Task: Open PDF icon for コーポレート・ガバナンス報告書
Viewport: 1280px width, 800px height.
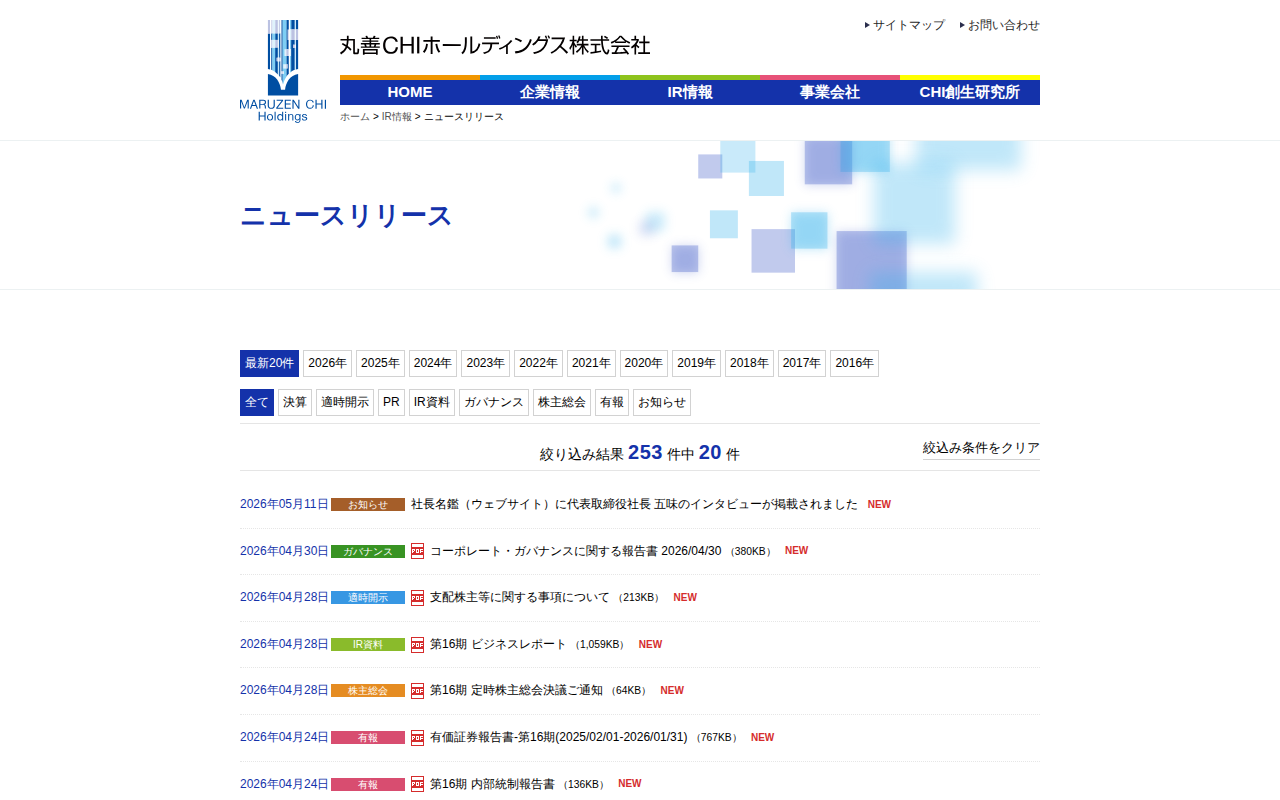Action: pos(417,551)
